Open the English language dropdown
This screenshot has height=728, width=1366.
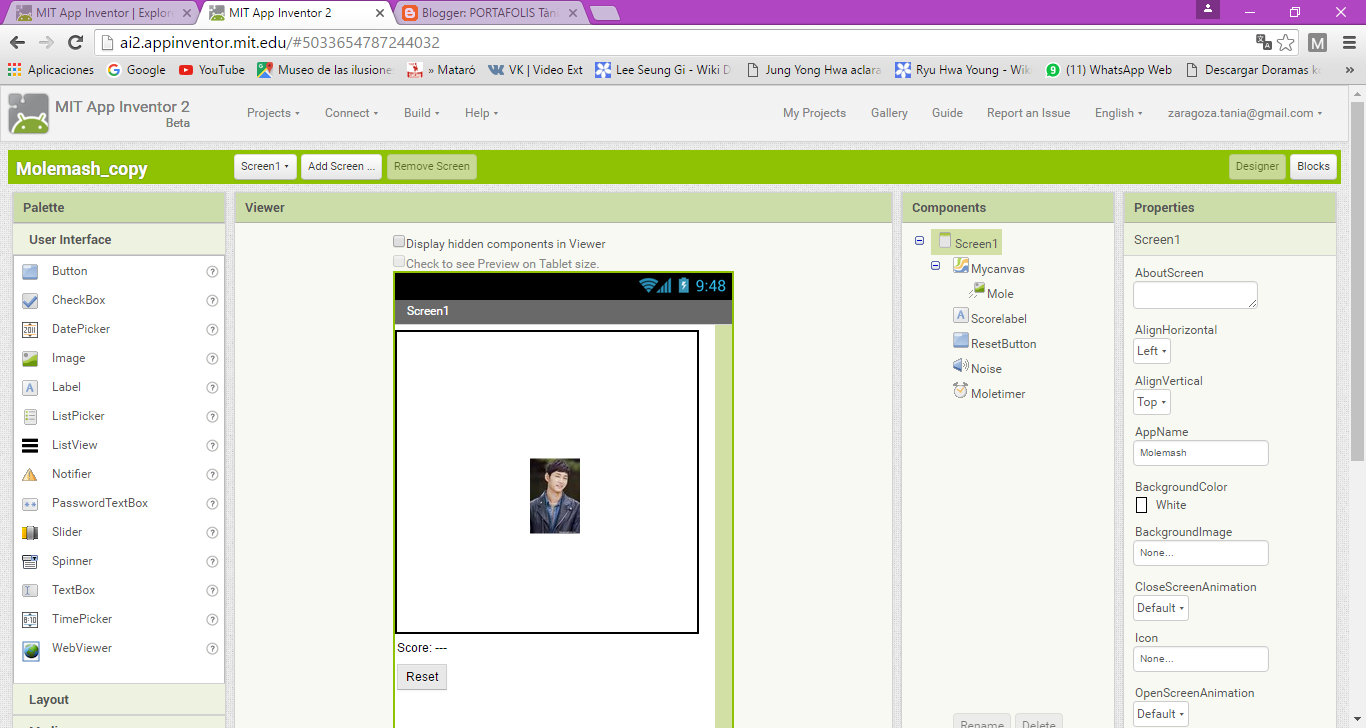[1119, 113]
